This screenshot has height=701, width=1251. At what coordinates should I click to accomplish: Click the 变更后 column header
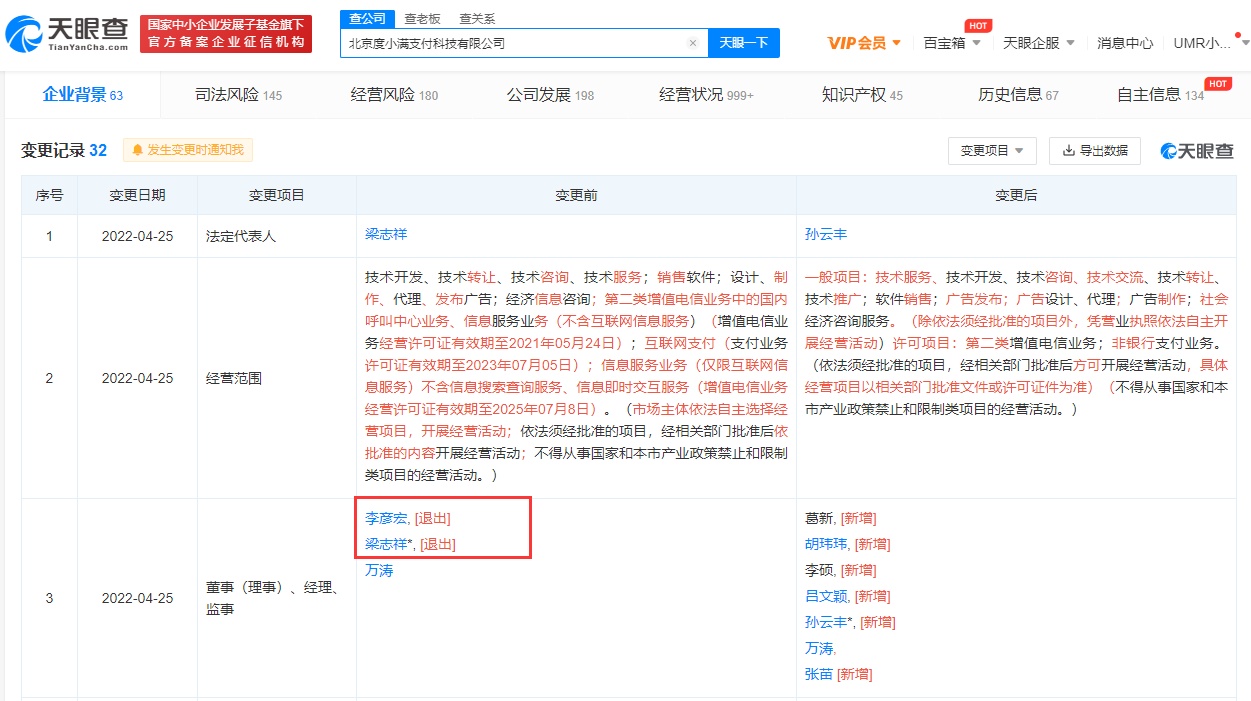click(1016, 195)
